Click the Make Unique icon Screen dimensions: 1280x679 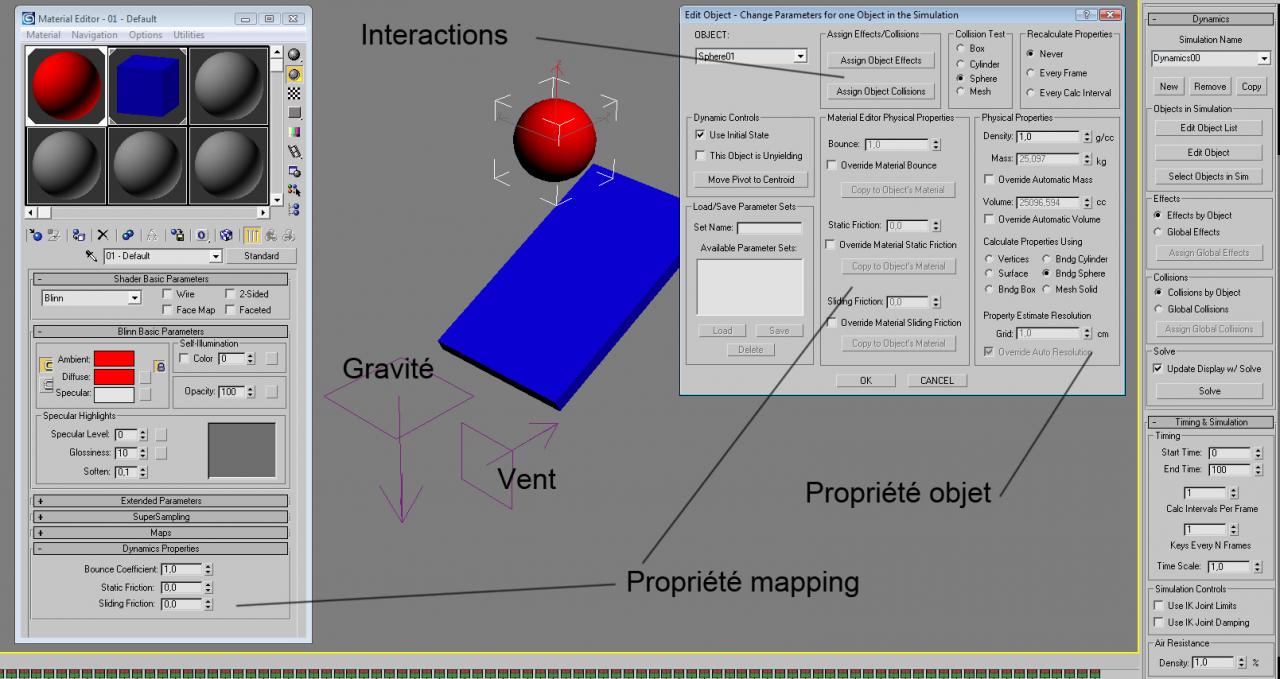click(152, 235)
